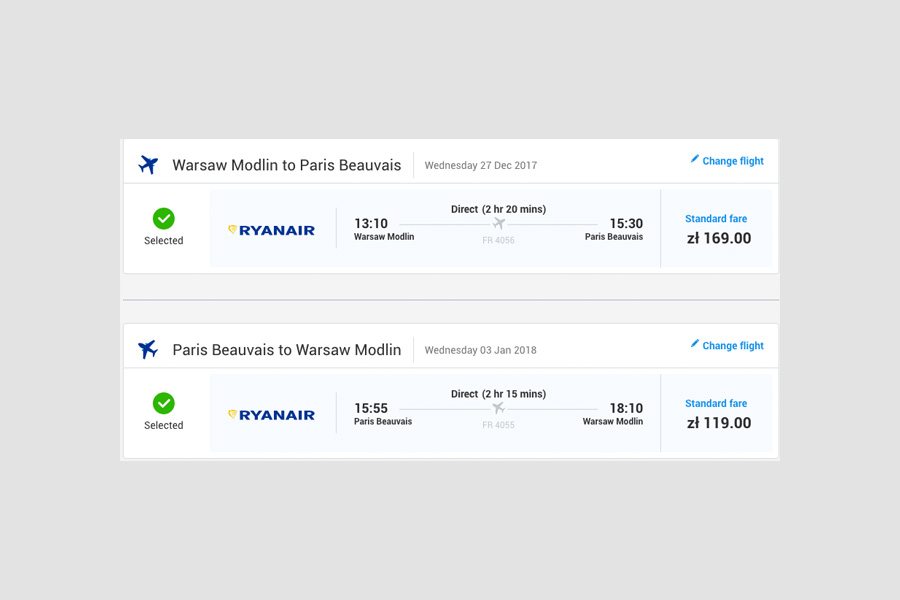Image resolution: width=900 pixels, height=600 pixels.
Task: Click the Direct (2 hr 20 mins) label
Action: click(x=498, y=209)
